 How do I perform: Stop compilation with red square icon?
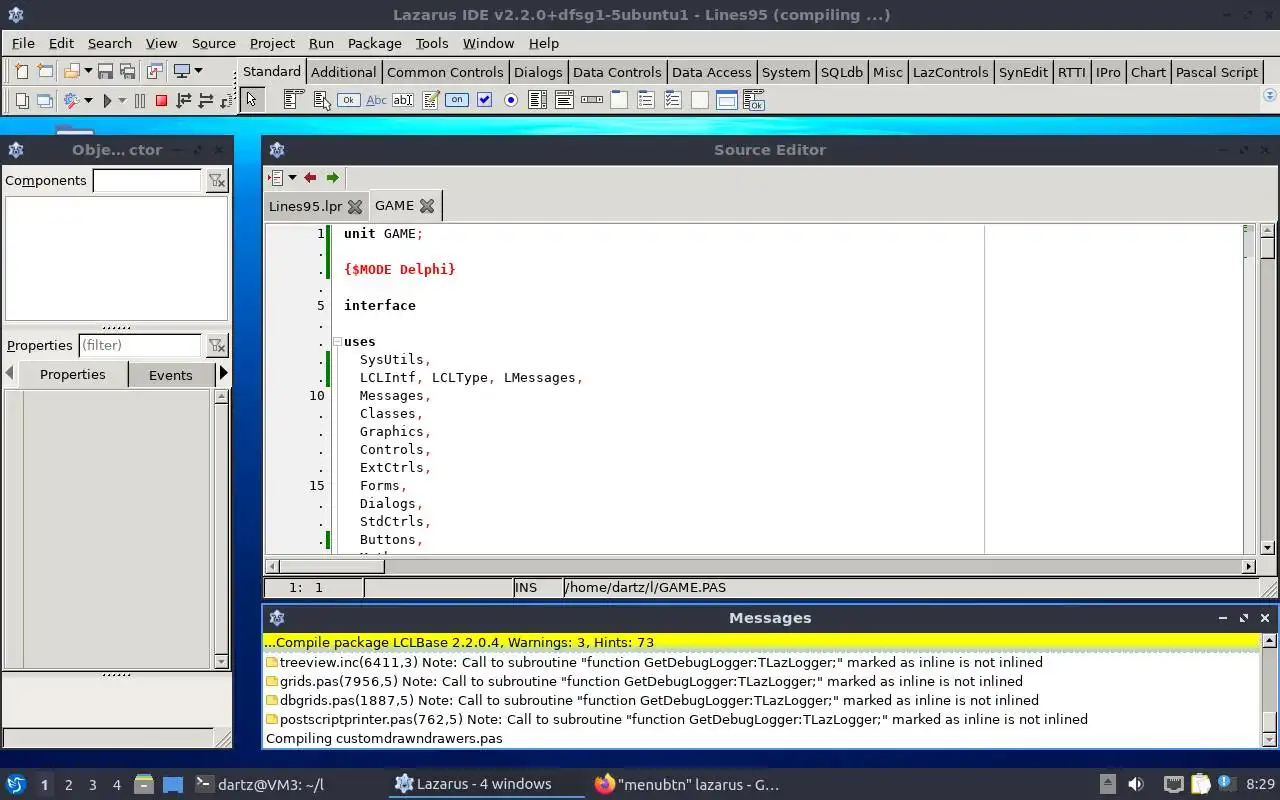(161, 100)
